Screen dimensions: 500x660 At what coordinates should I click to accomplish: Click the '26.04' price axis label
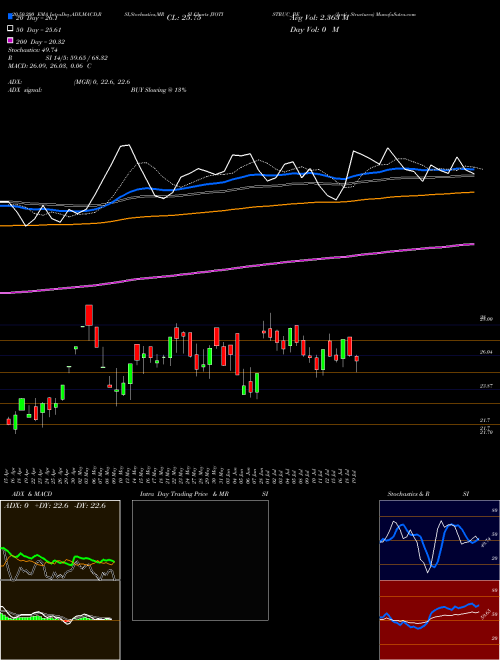pyautogui.click(x=486, y=352)
